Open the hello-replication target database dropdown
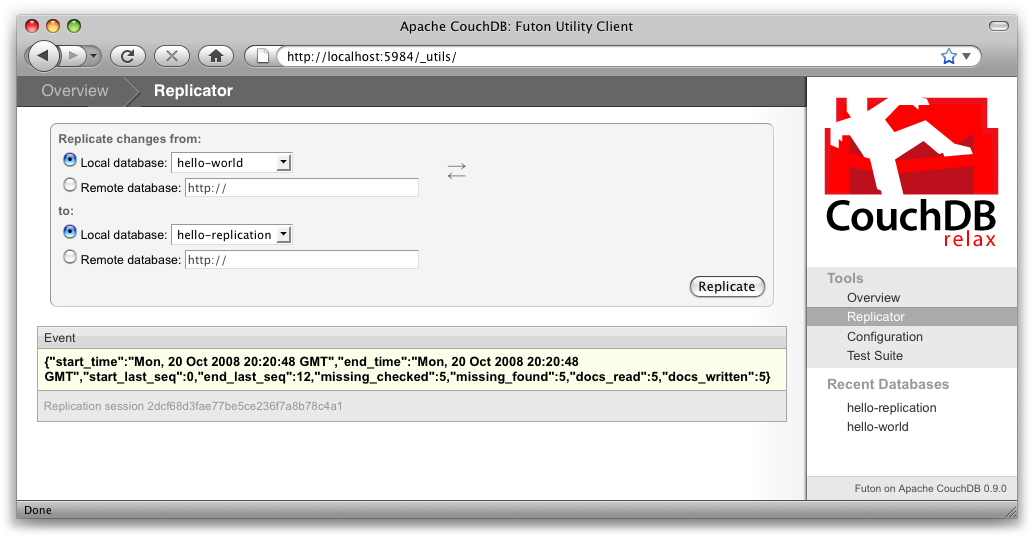 point(231,235)
